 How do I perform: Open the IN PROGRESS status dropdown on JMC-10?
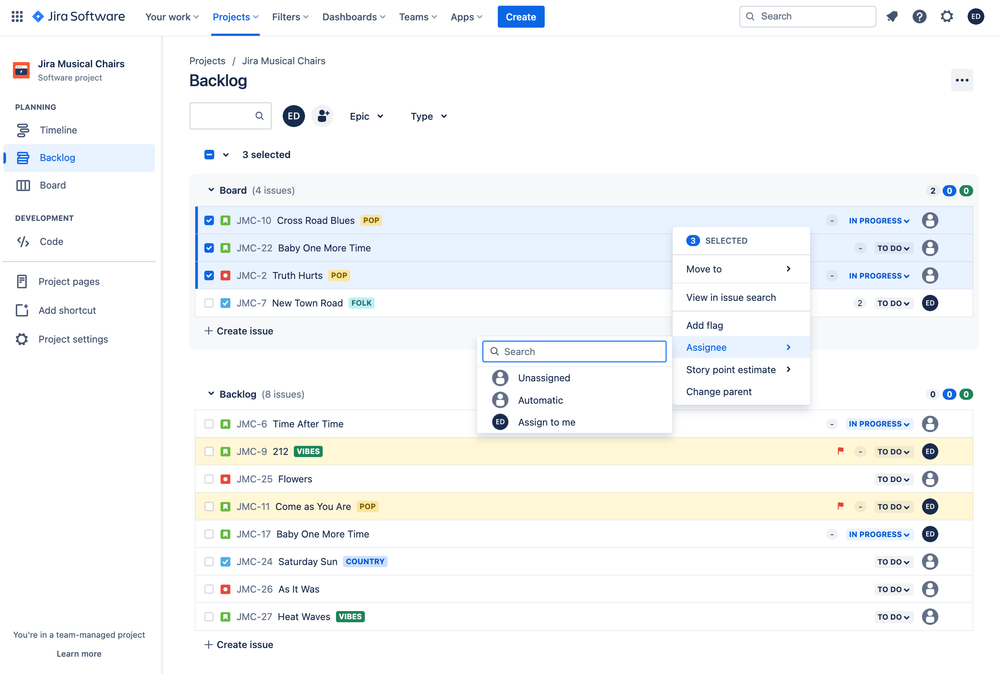(x=879, y=221)
